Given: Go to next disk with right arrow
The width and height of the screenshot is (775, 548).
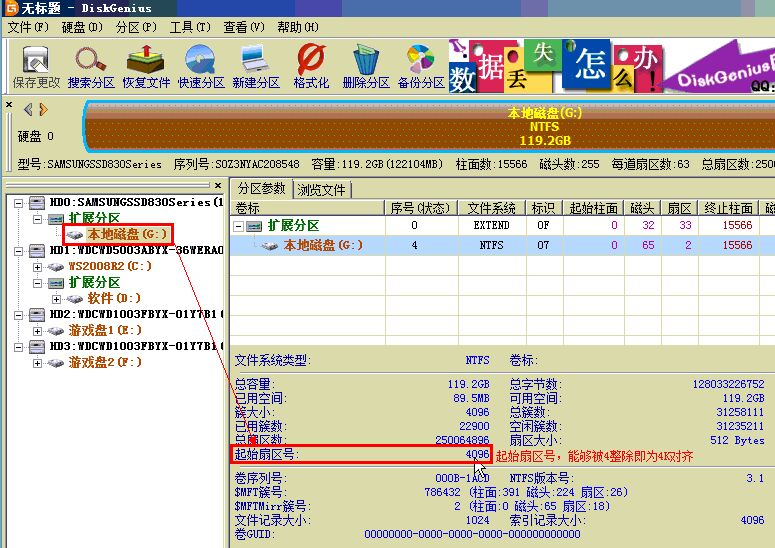Looking at the screenshot, I should (43, 109).
